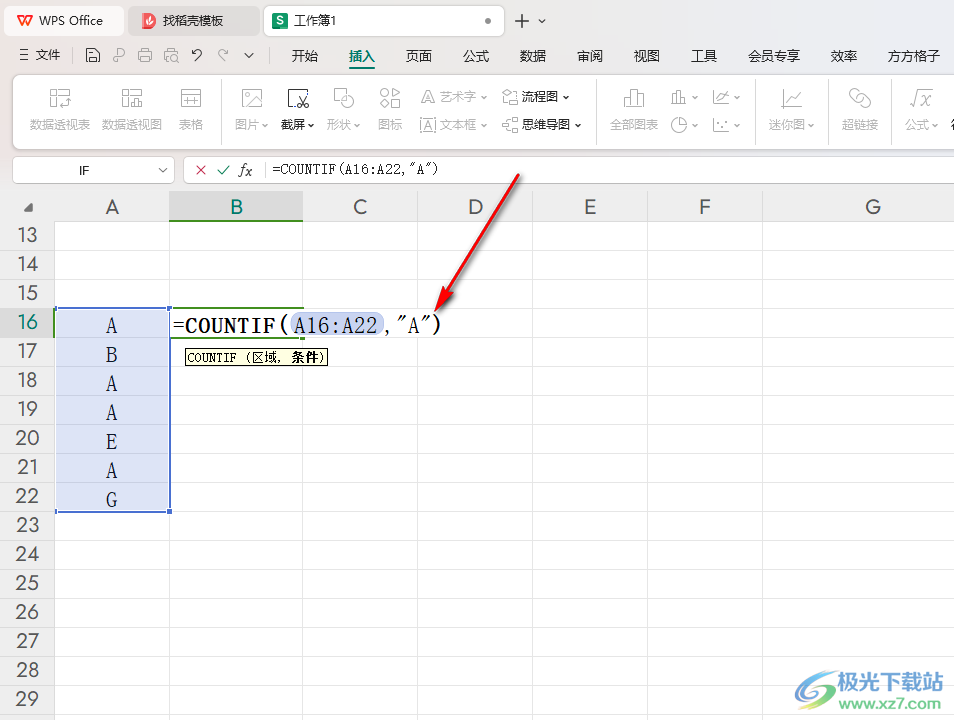Switch to the 公式 ribbon tab
This screenshot has width=954, height=720.
476,56
